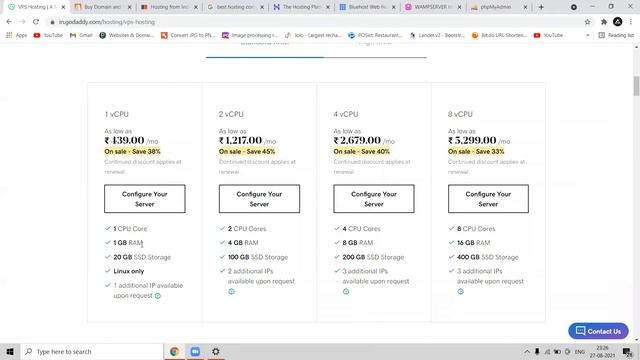
Task: Open the Chrome three-dot menu
Action: pyautogui.click(x=631, y=22)
